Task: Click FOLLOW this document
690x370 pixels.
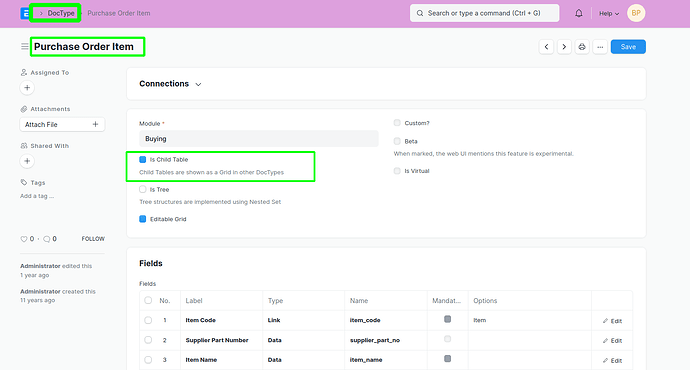Action: click(93, 239)
